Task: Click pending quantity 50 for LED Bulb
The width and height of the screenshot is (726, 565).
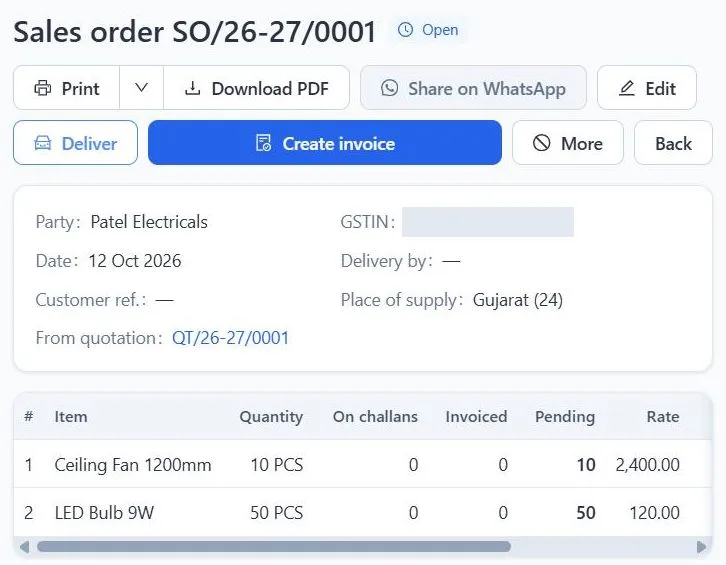Action: [x=586, y=513]
